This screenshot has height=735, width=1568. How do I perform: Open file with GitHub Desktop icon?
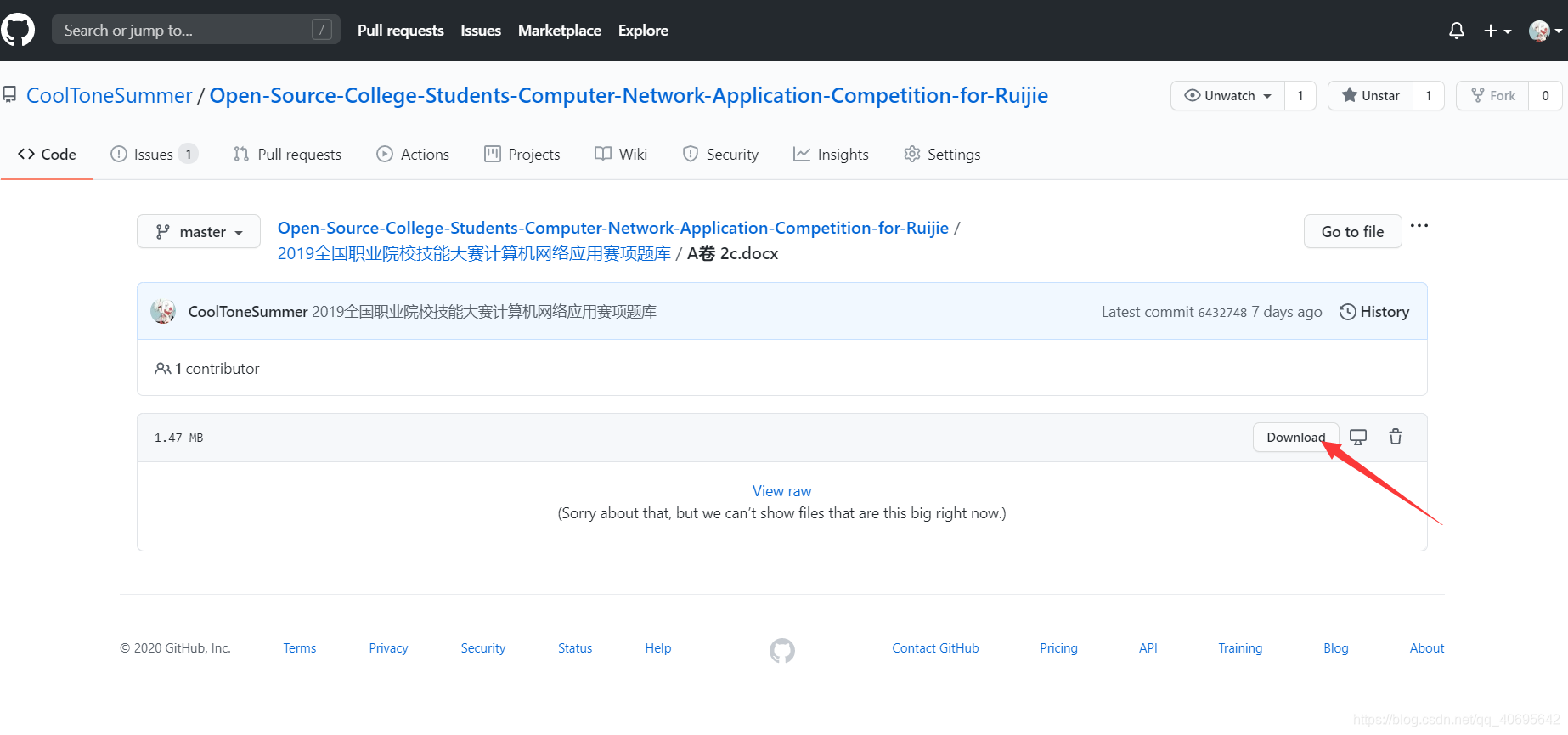(1358, 437)
